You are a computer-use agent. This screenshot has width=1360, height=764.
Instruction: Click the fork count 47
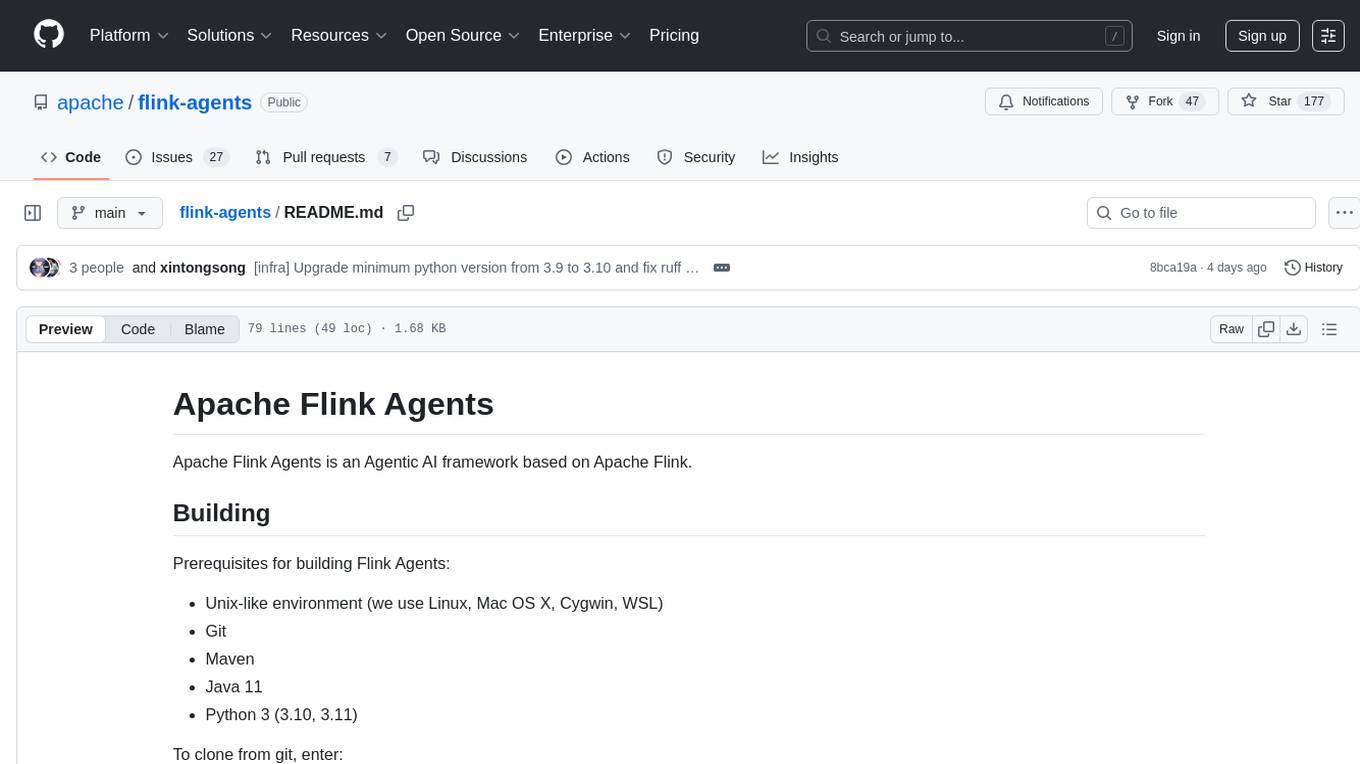pos(1191,101)
